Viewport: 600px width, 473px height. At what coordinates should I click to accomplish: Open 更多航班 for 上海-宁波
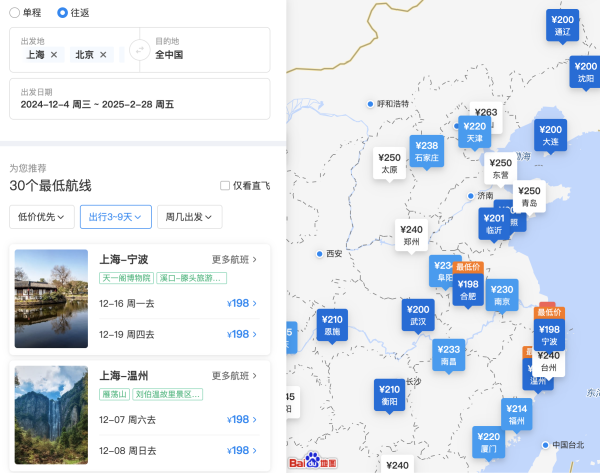(x=234, y=259)
